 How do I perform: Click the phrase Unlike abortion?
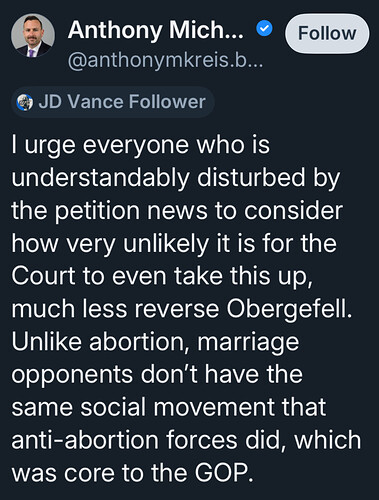click(98, 342)
